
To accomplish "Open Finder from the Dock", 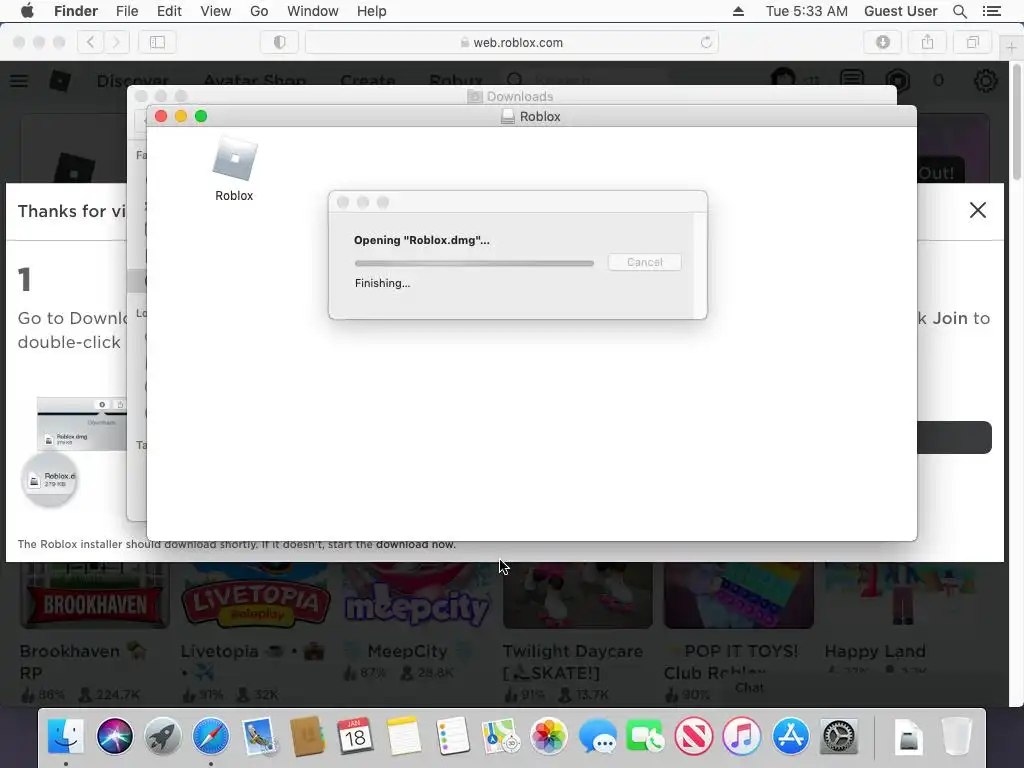I will click(x=66, y=736).
